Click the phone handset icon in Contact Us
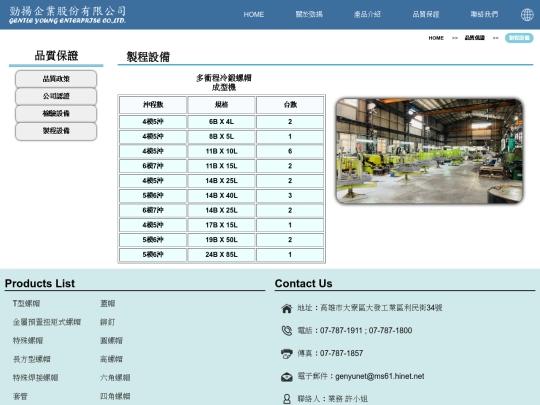The image size is (540, 405). point(287,331)
